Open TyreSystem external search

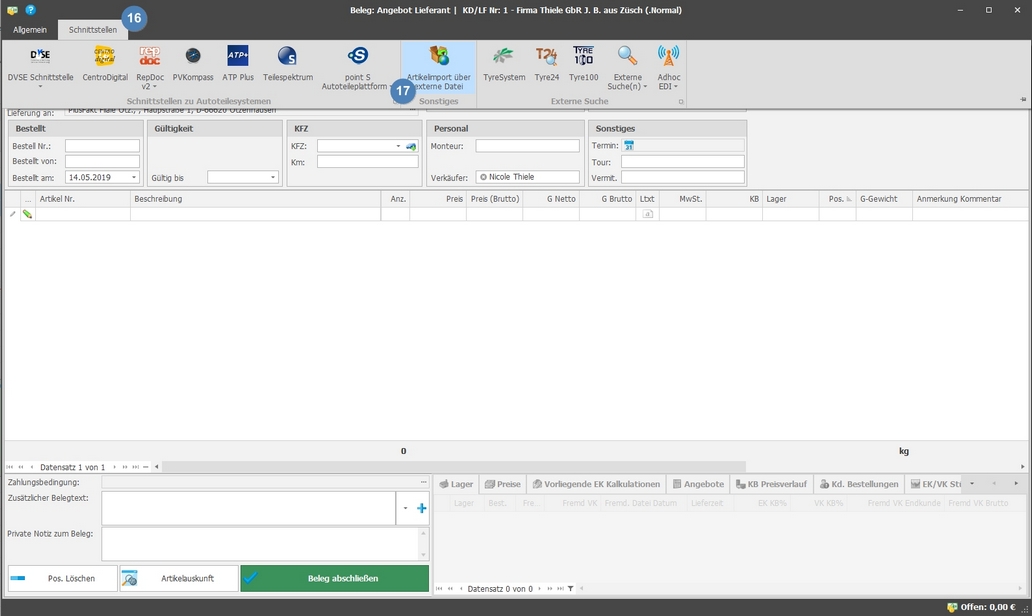[503, 64]
